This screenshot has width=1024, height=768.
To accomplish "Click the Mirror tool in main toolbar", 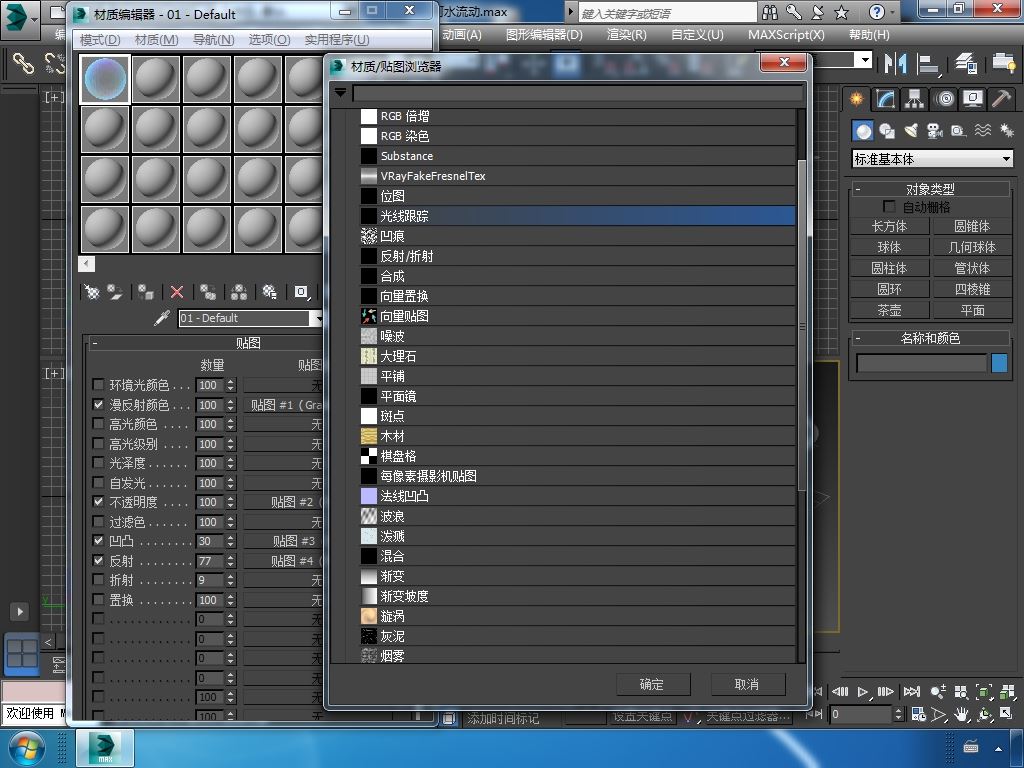I will 895,63.
